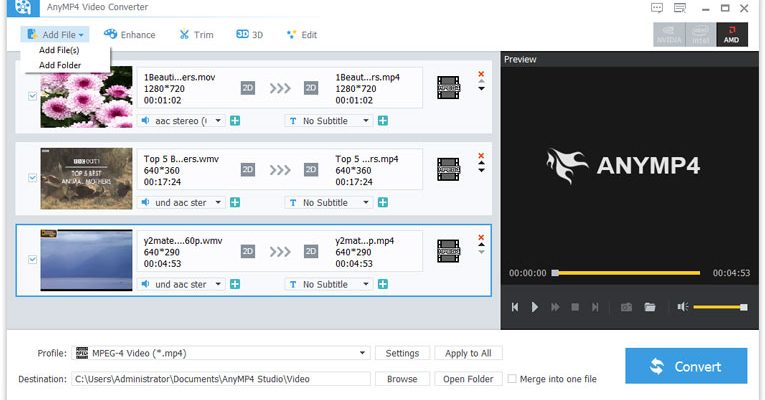Click Apply to All button
The image size is (765, 400).
(468, 353)
